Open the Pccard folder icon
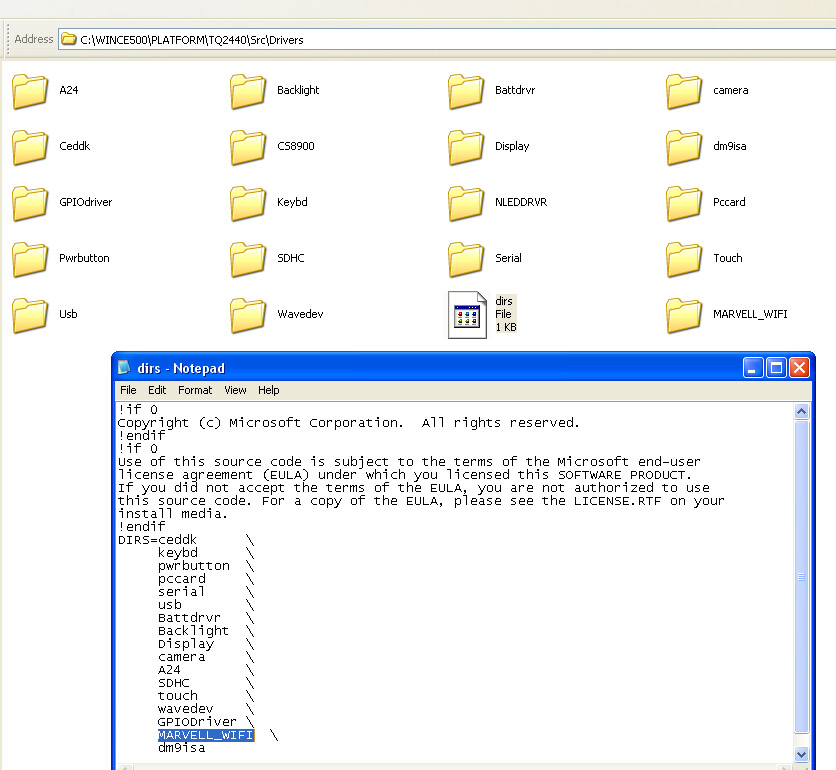Screen dimensions: 836x770 pos(684,203)
